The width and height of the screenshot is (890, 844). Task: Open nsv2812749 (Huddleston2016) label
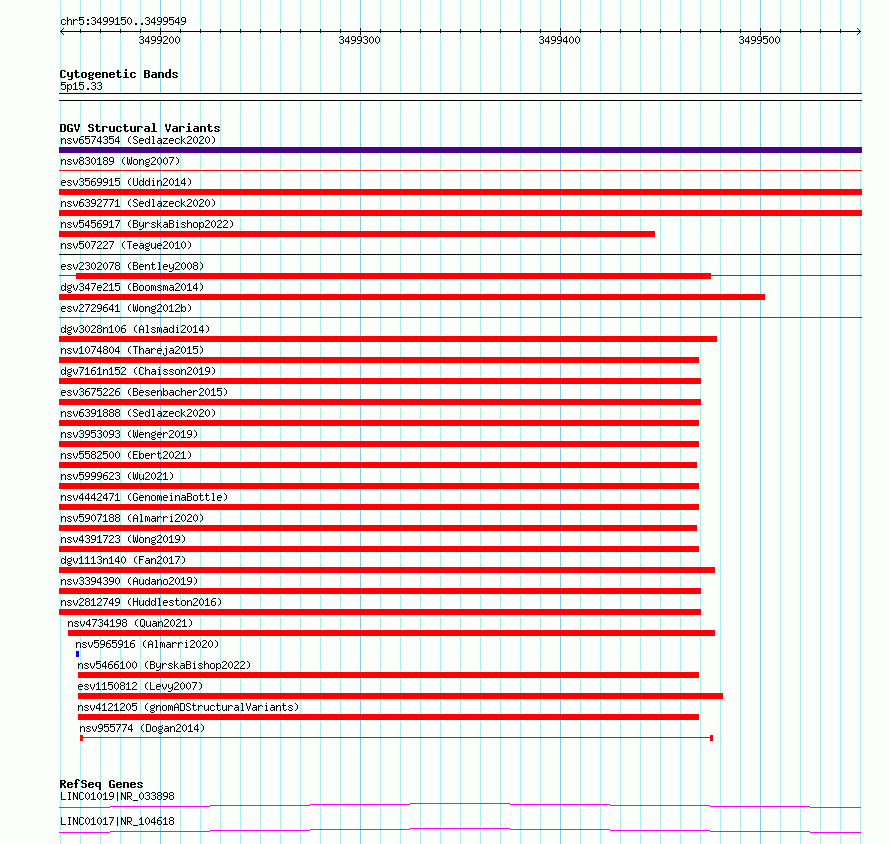pyautogui.click(x=141, y=602)
